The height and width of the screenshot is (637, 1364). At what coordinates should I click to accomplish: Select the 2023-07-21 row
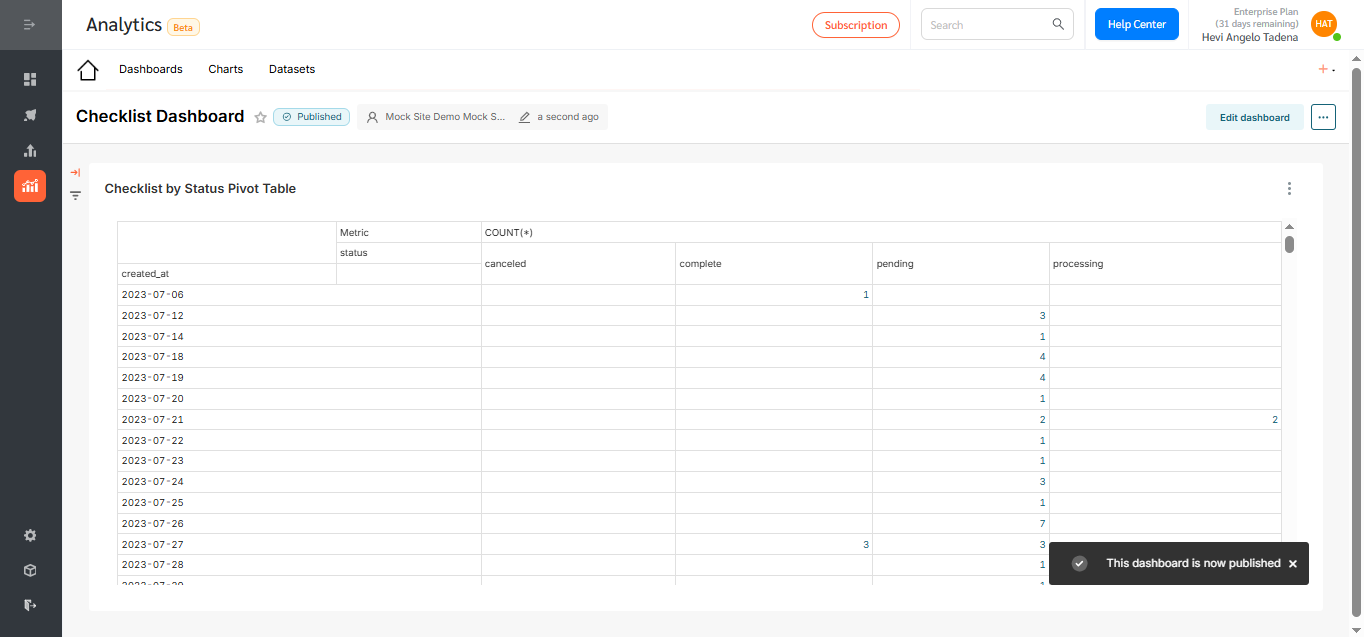(699, 420)
